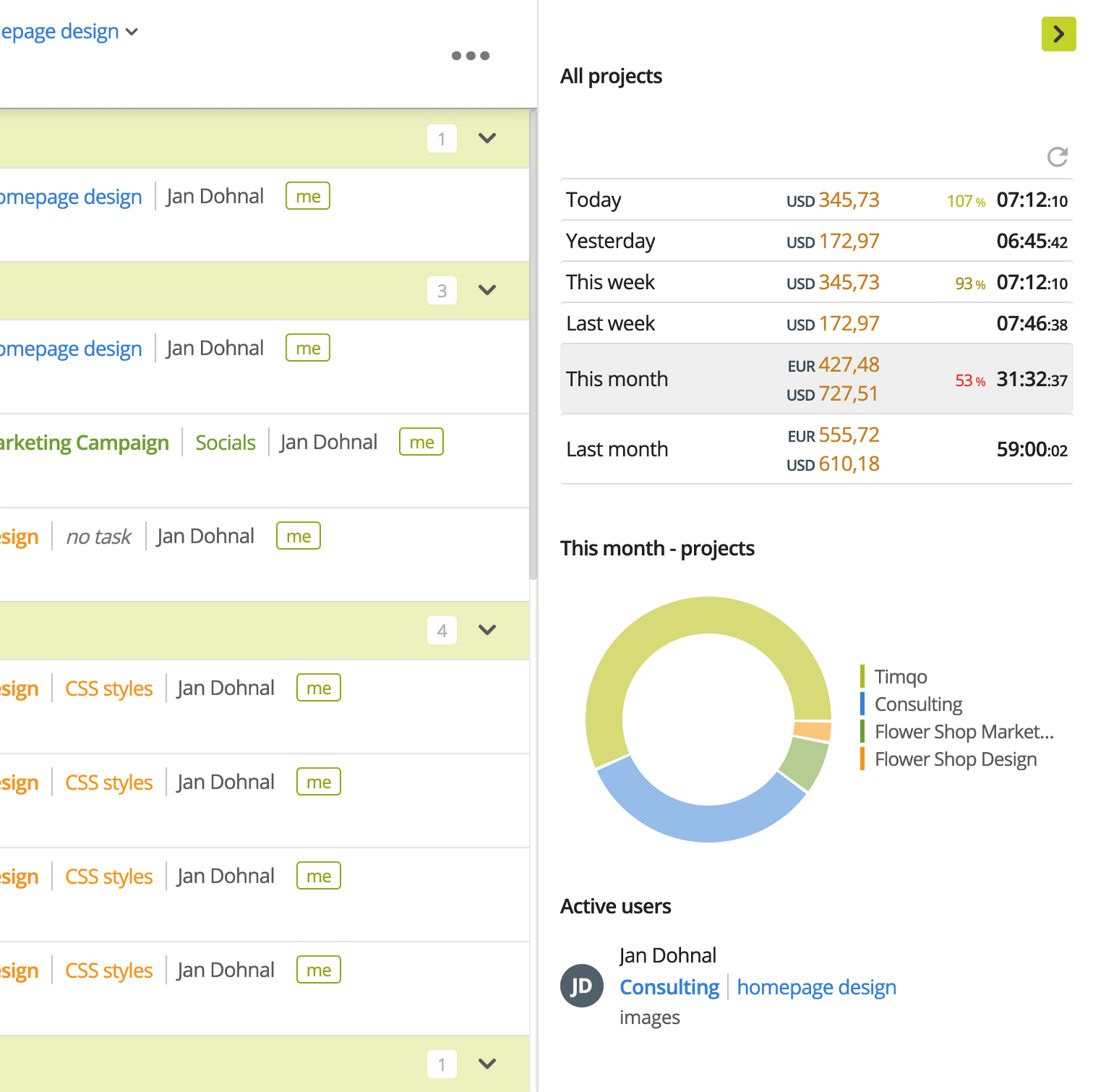Click the 'me' badge beside 'no task'
This screenshot has width=1093, height=1092.
click(x=299, y=536)
